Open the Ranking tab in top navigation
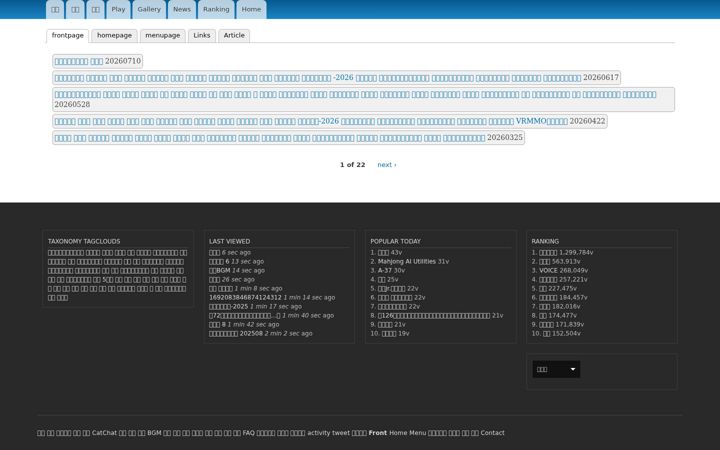 pyautogui.click(x=216, y=9)
